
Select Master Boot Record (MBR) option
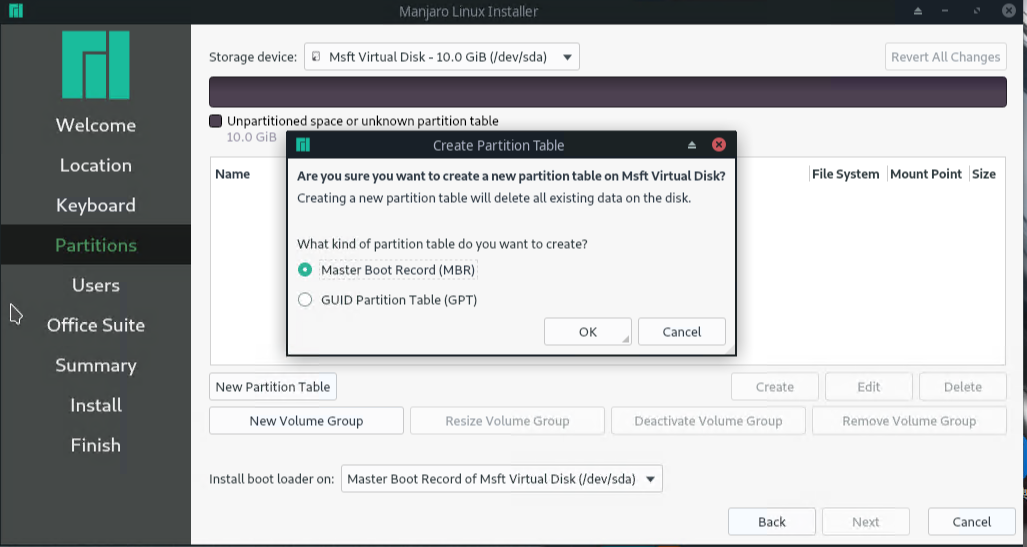point(306,270)
